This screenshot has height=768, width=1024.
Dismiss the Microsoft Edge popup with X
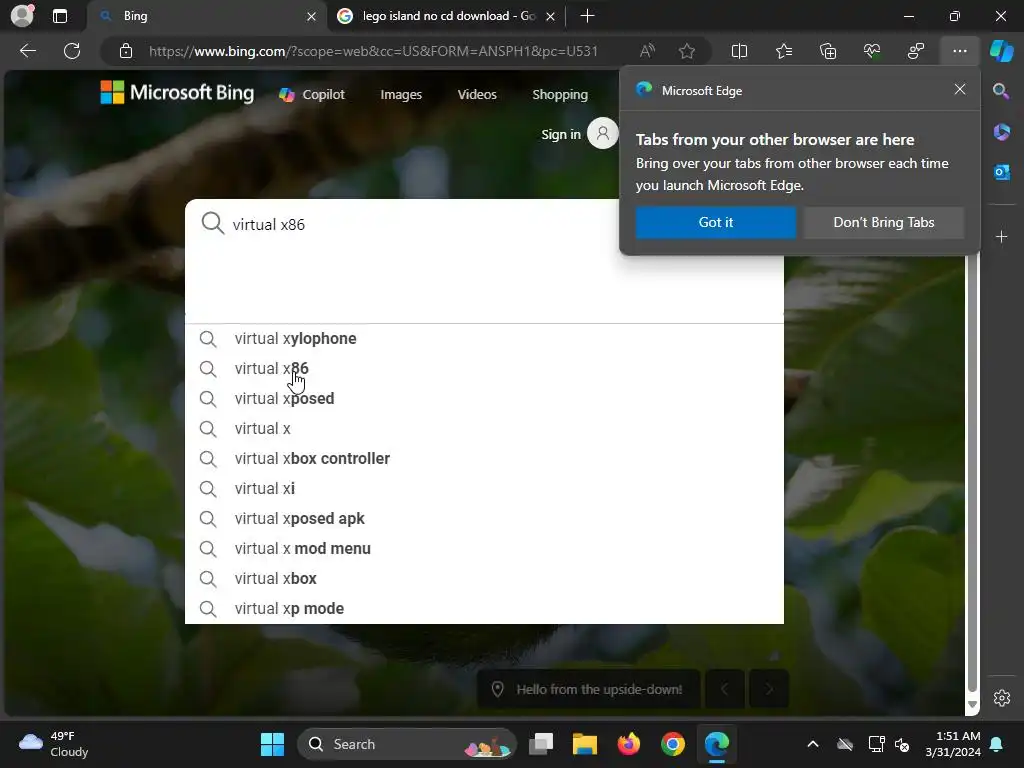click(x=959, y=89)
